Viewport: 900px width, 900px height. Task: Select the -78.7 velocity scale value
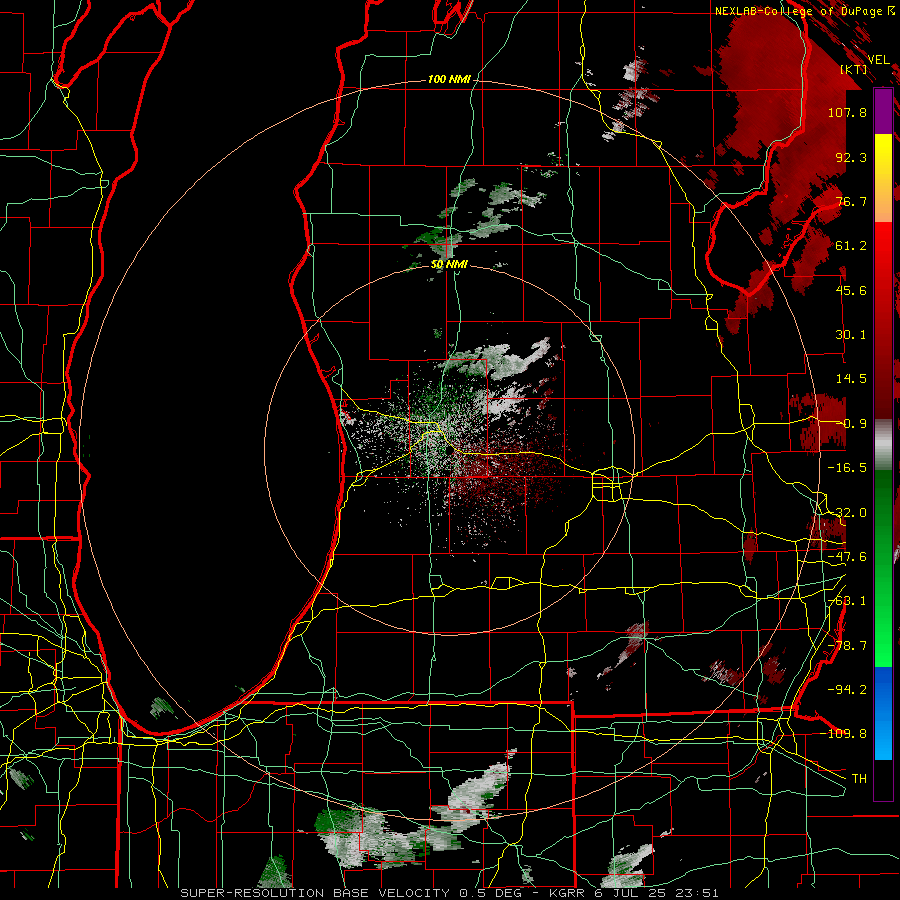[x=847, y=646]
